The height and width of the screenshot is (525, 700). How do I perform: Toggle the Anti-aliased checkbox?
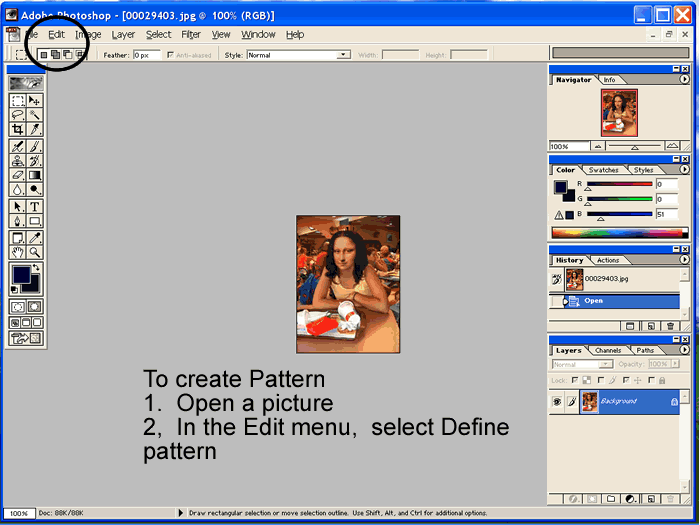[170, 55]
